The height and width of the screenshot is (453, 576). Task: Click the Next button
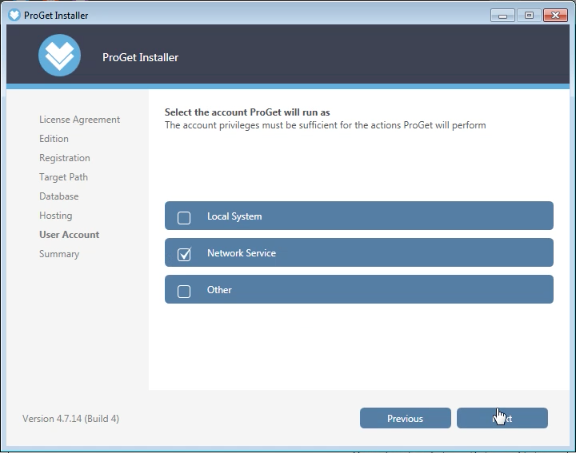pyautogui.click(x=502, y=418)
